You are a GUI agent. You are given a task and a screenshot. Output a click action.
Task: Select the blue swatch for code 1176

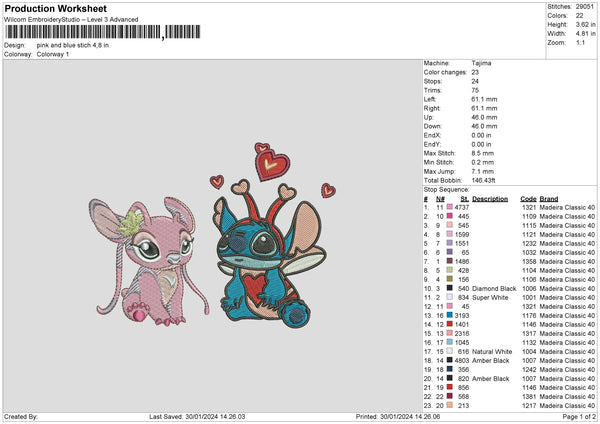tap(450, 315)
